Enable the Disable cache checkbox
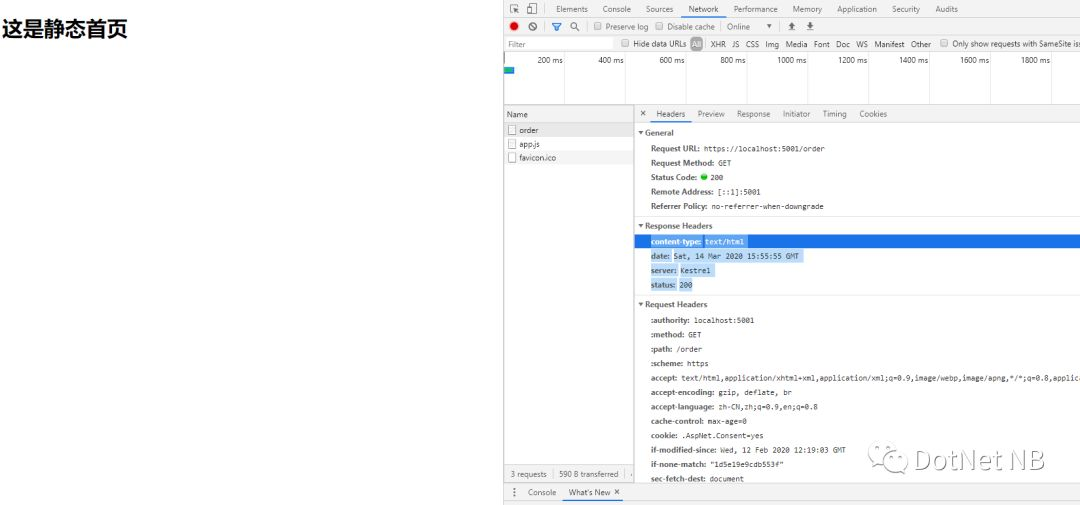The image size is (1080, 505). tap(659, 26)
